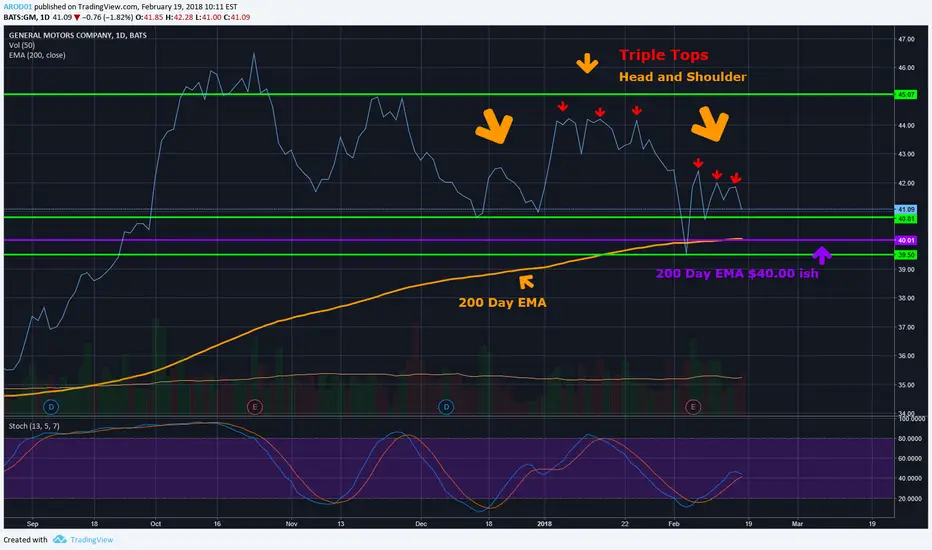Select the purple 200 Day EMA $40.00 ish text
Image resolution: width=932 pixels, height=550 pixels.
click(x=737, y=274)
